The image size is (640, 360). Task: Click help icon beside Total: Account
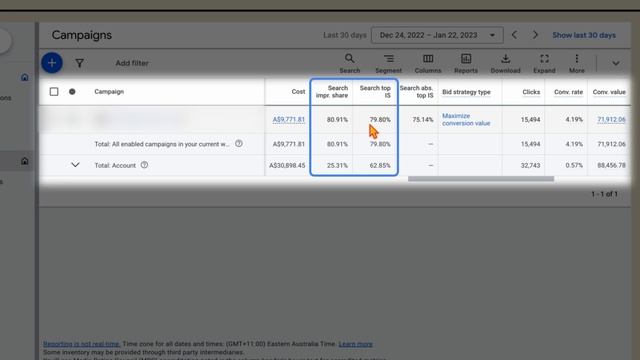[144, 165]
